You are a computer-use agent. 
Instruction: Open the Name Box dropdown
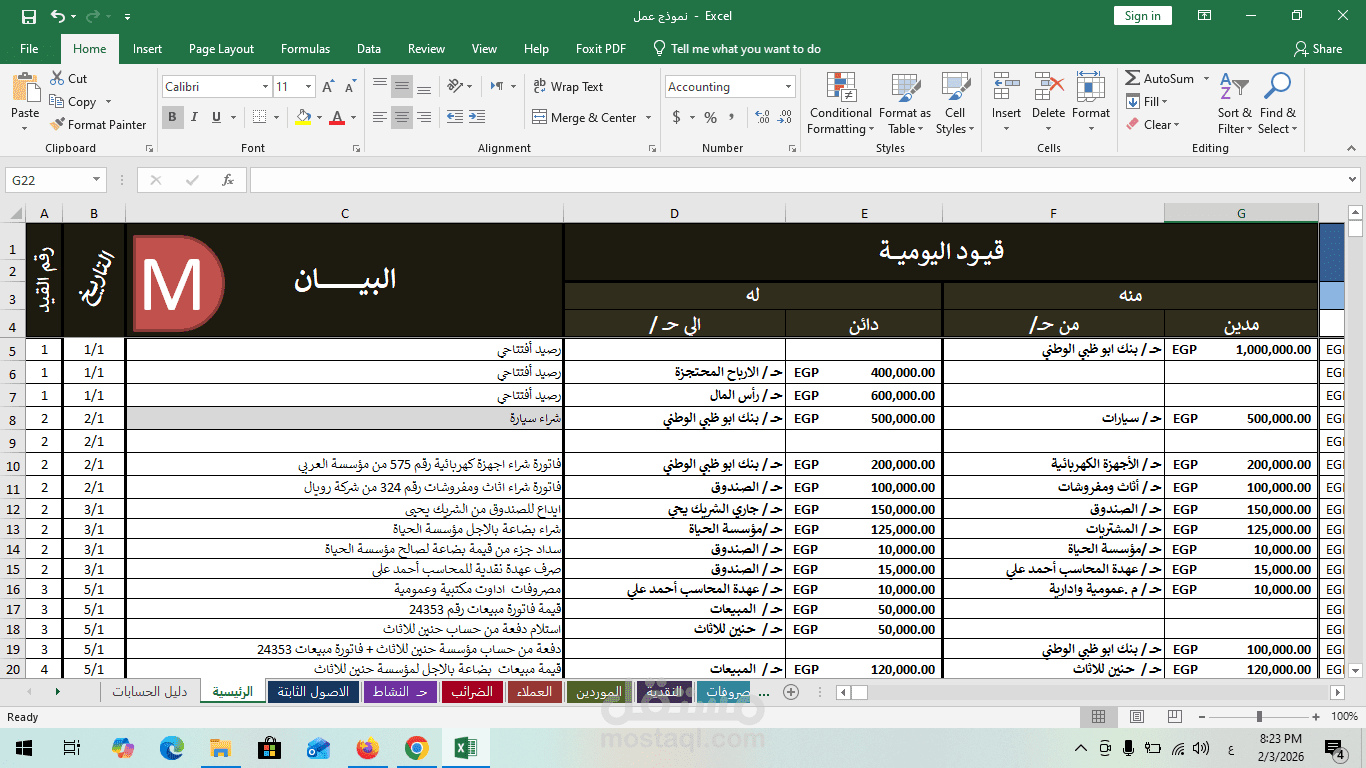coord(97,180)
